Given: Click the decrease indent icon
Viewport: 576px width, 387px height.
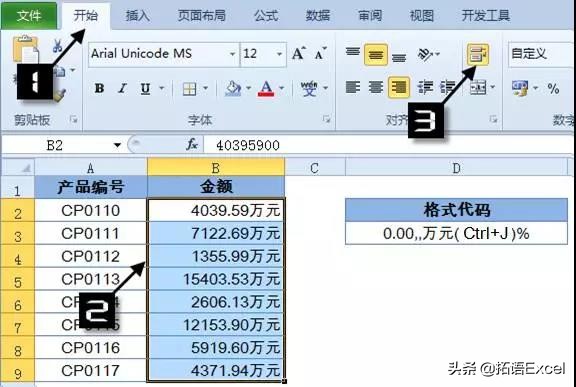Looking at the screenshot, I should (425, 88).
